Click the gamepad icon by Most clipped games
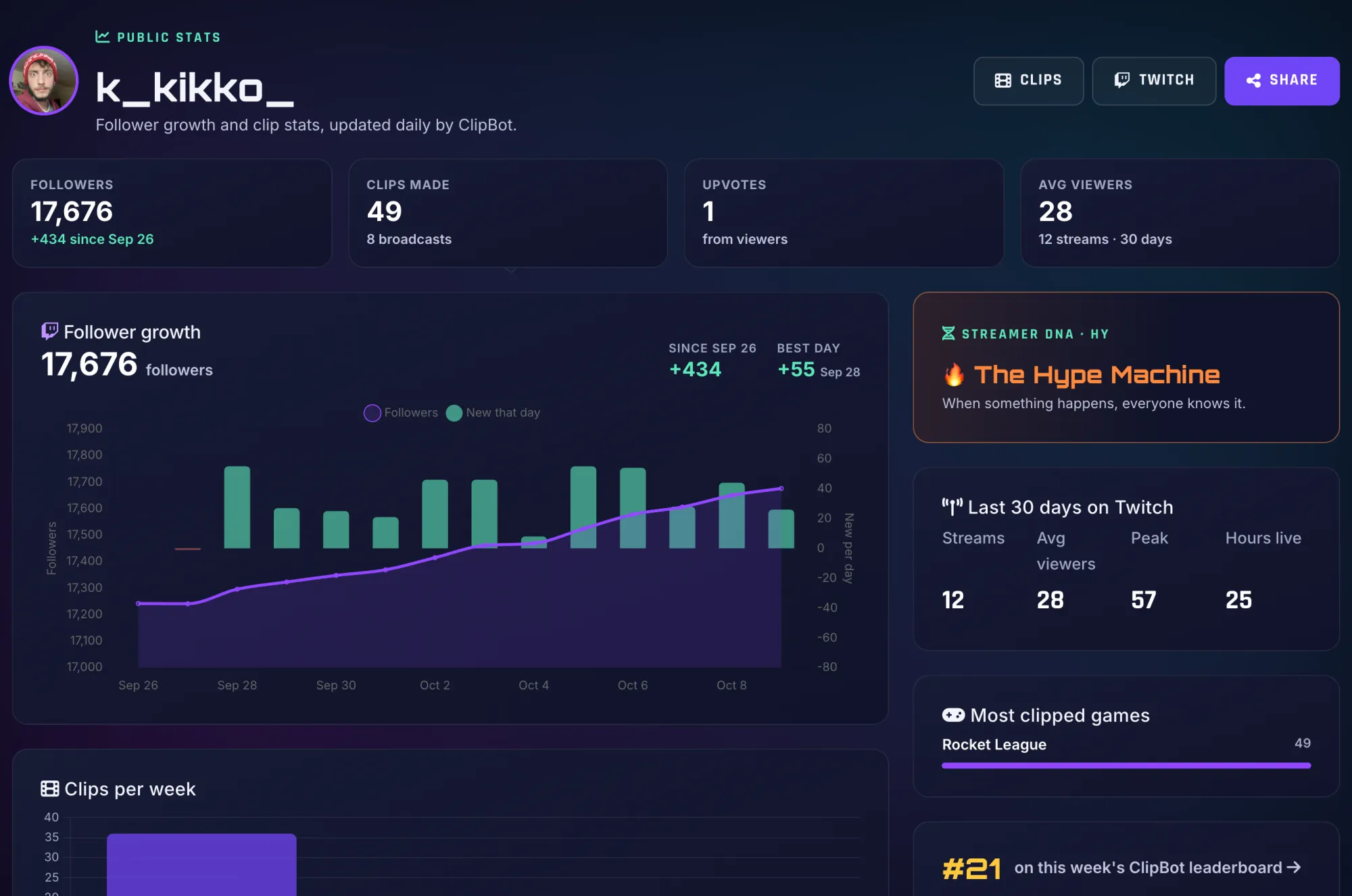 point(953,715)
